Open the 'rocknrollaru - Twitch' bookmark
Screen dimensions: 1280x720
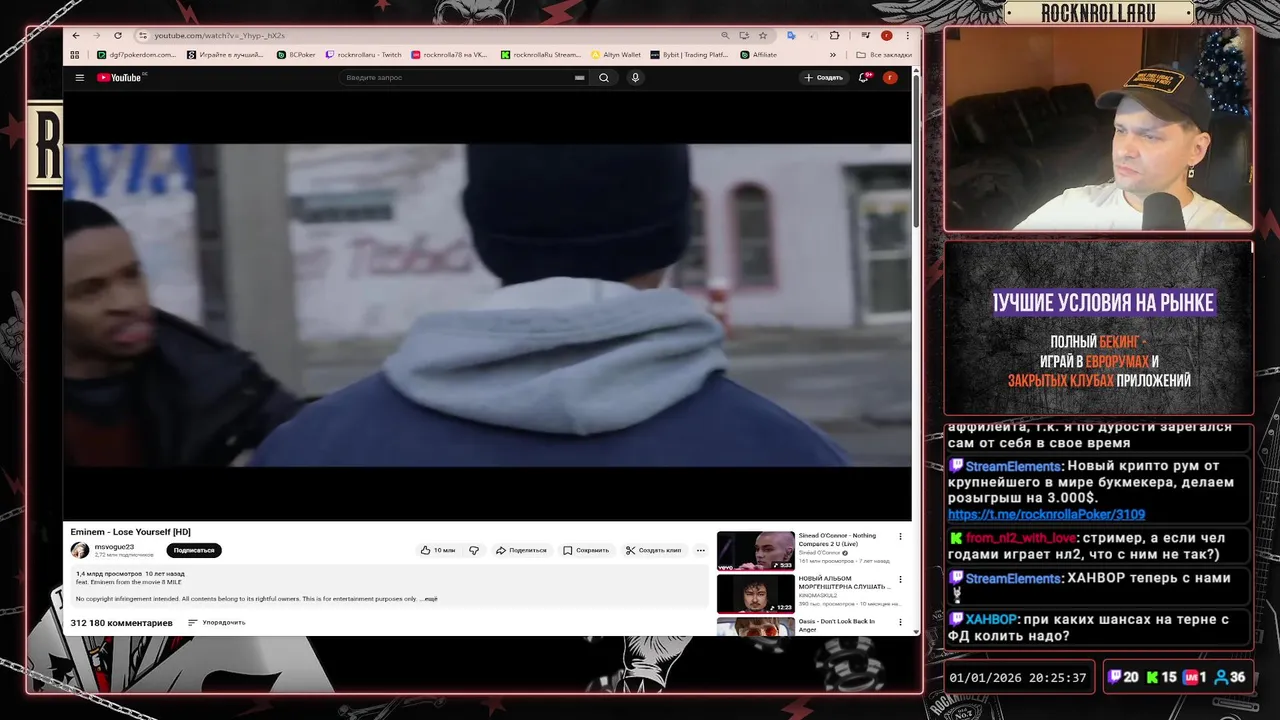[364, 55]
